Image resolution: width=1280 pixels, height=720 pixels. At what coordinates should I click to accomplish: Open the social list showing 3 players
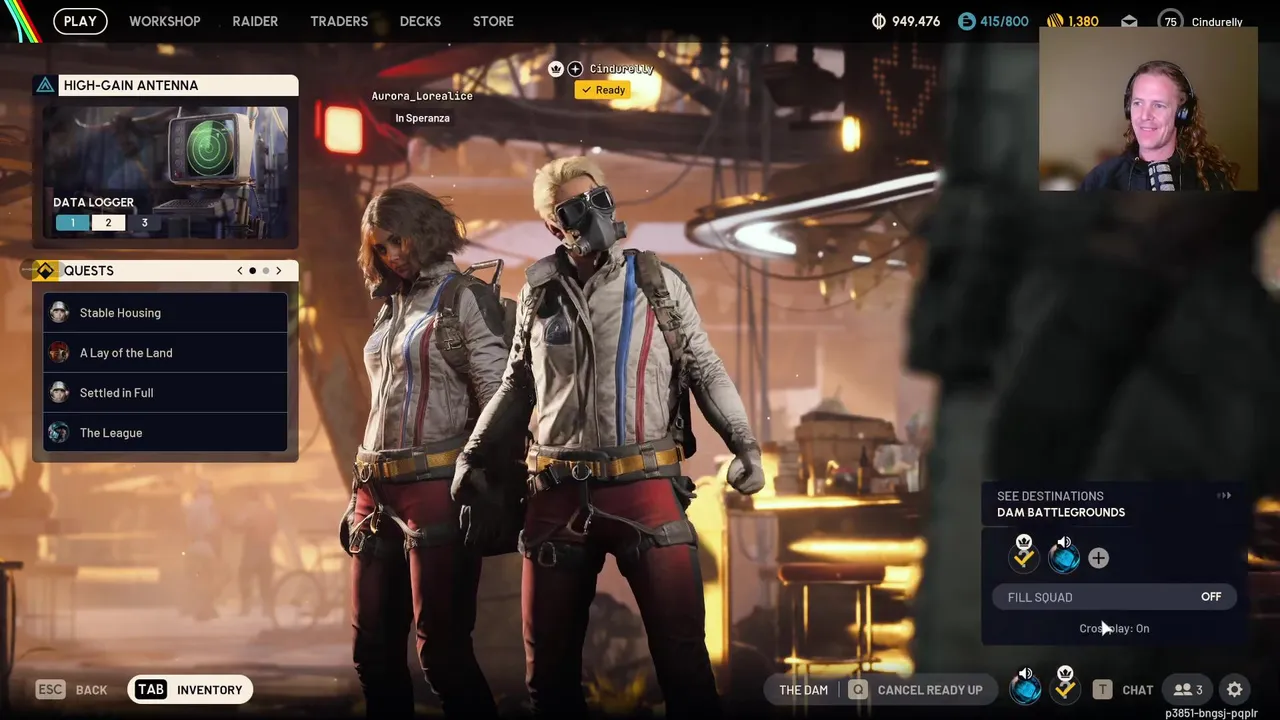1188,690
